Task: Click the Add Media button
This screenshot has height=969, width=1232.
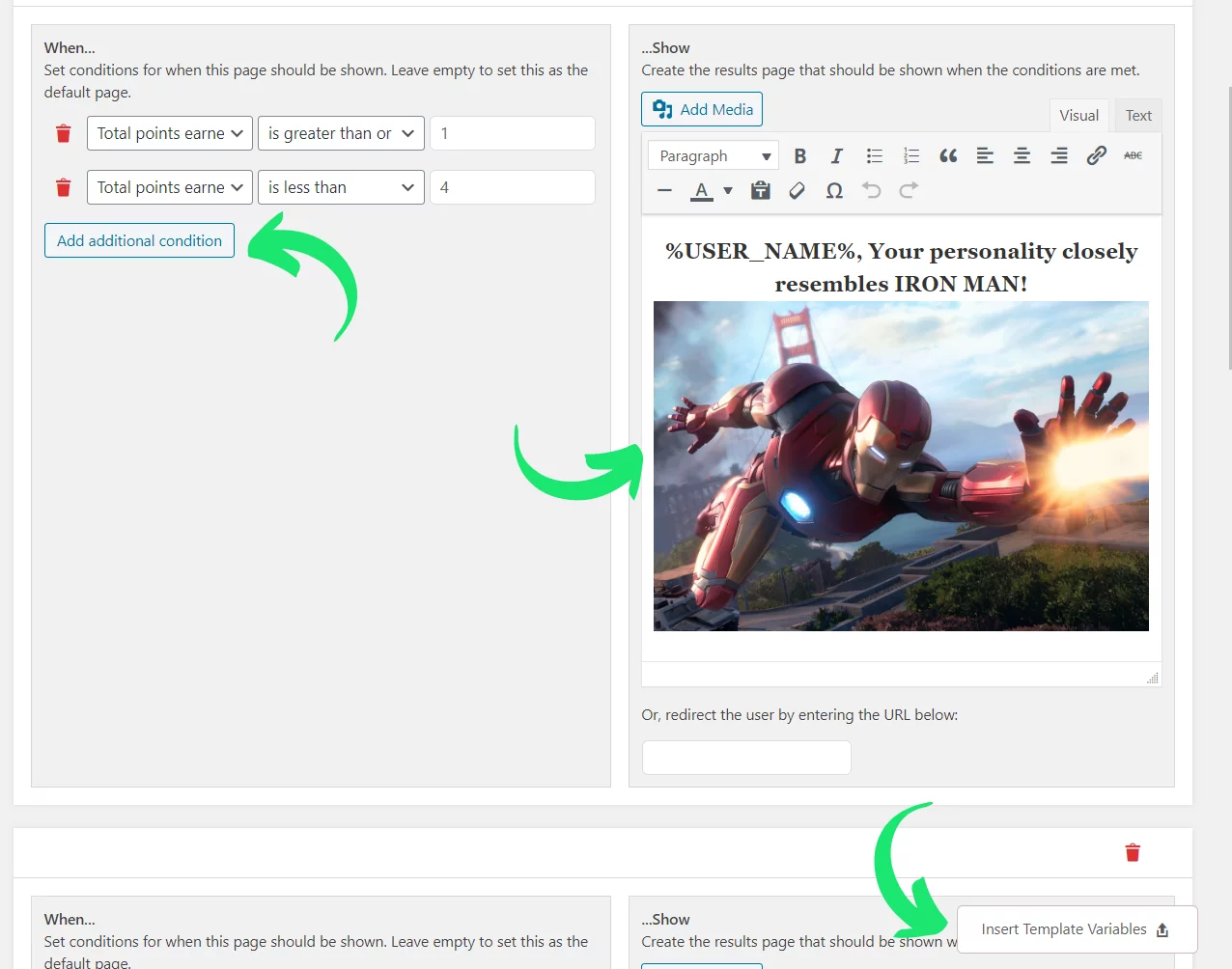Action: tap(702, 109)
